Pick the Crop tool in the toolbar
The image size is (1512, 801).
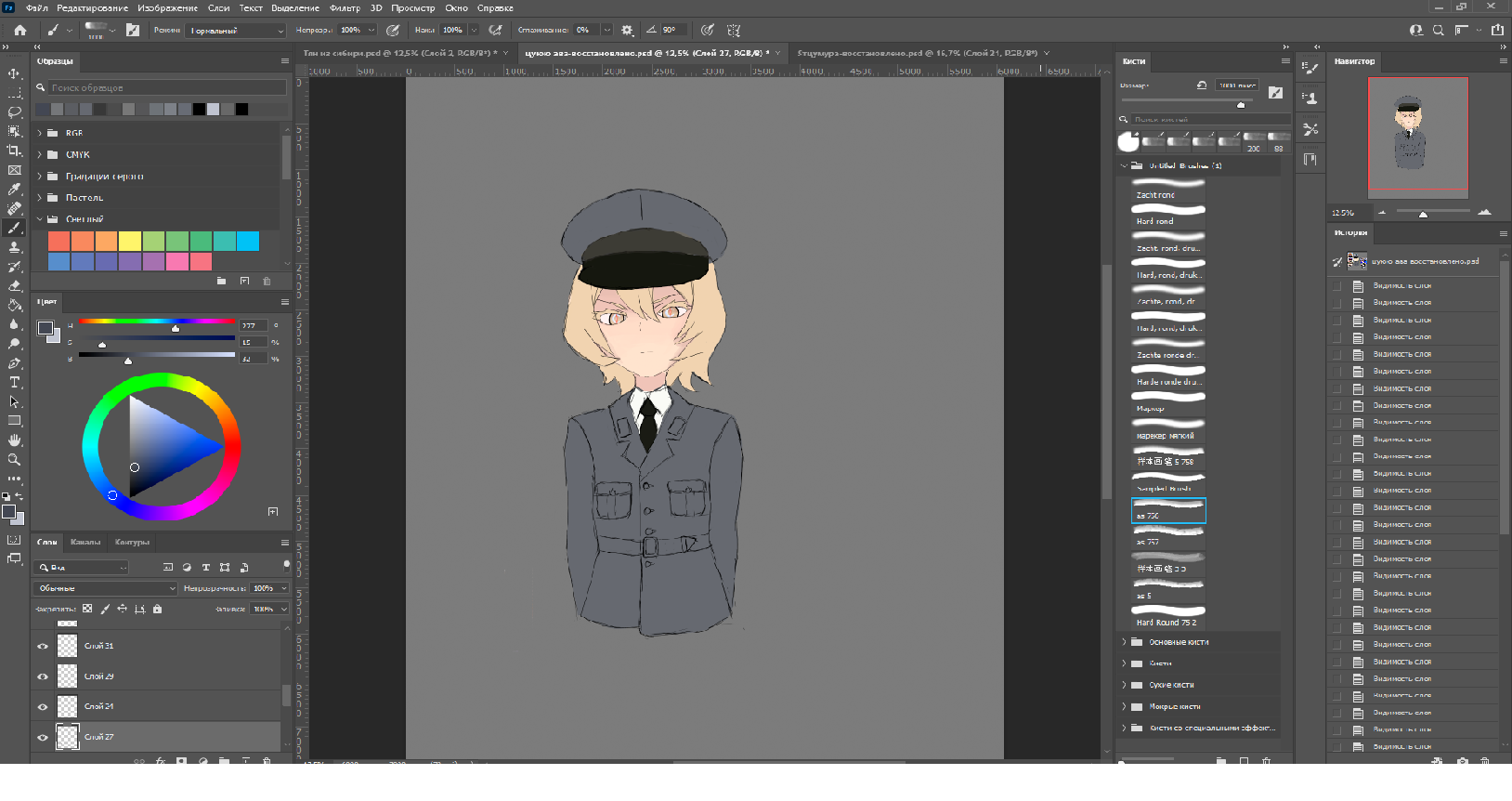click(14, 151)
